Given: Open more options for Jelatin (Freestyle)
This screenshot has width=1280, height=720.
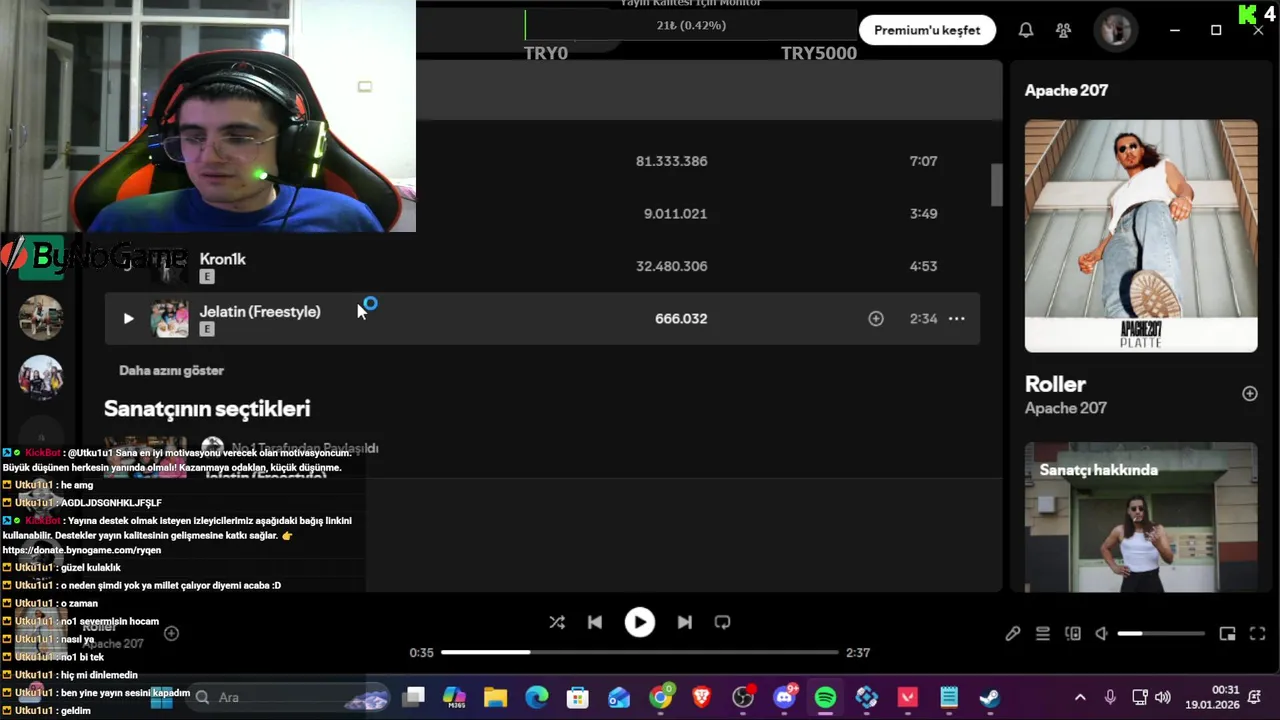Looking at the screenshot, I should tap(957, 319).
